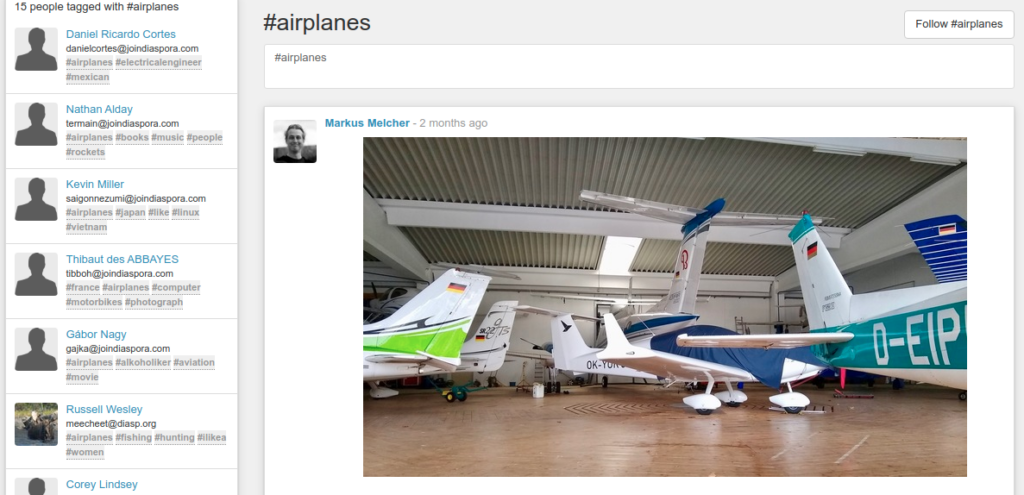Open the #vietnam tag under Kevin Miller
The image size is (1024, 495).
click(87, 227)
